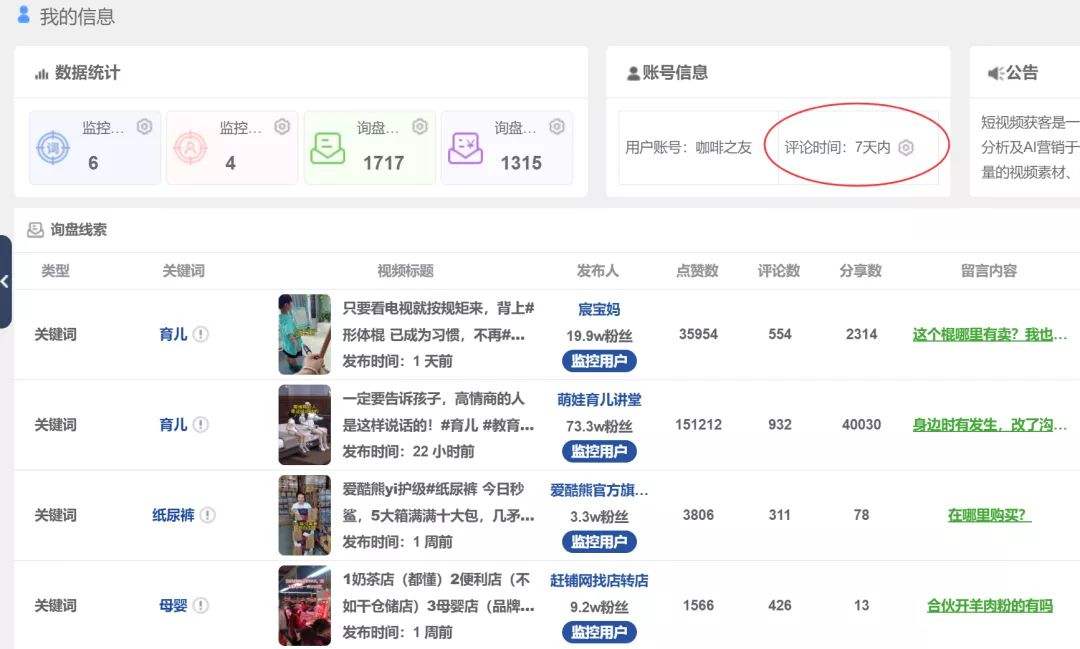The height and width of the screenshot is (649, 1080).
Task: Click the info icon beside 纸尿裤
Action: 207,515
